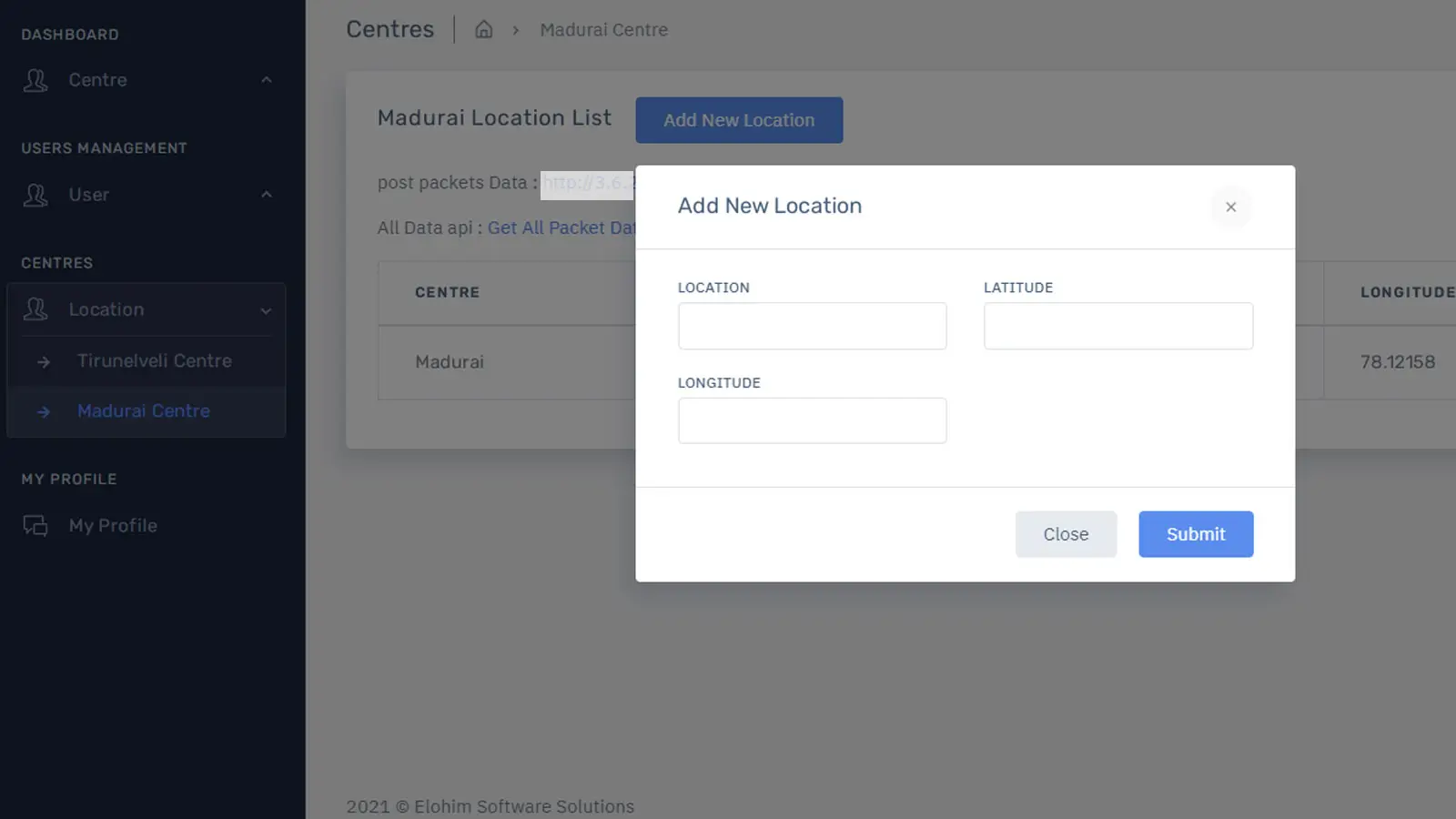Screen dimensions: 1456x819
Task: Click the Centre user icon in sidebar
Action: pos(35,80)
